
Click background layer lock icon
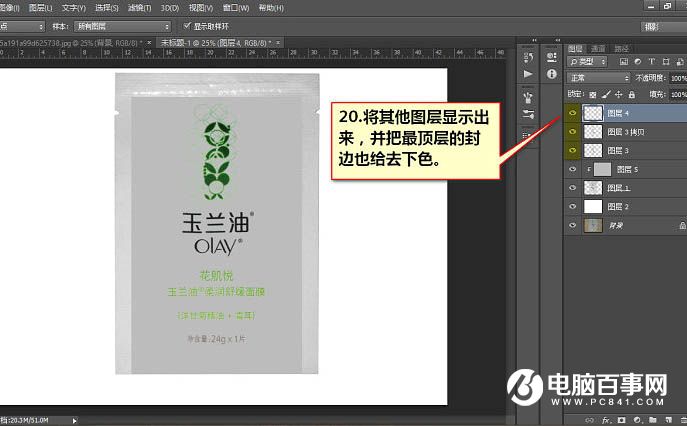pos(682,225)
